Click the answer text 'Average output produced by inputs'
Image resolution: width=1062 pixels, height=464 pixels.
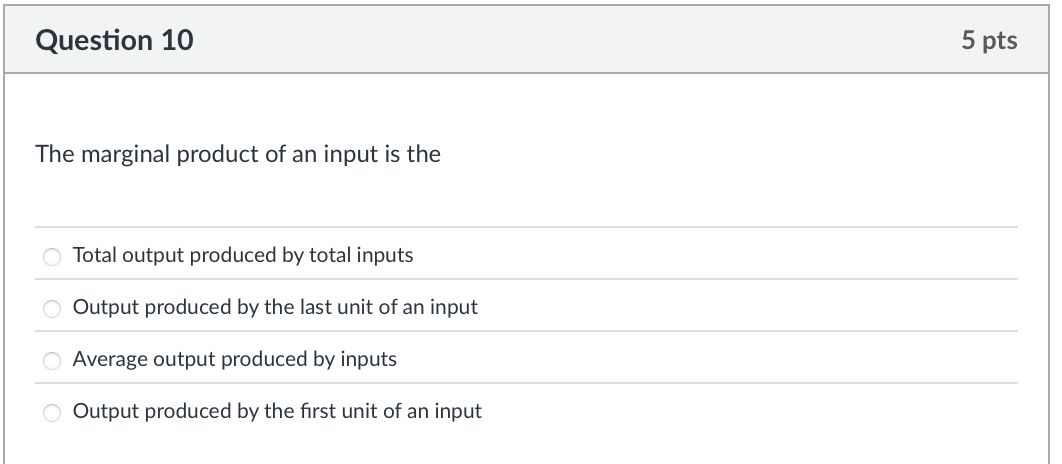pos(235,359)
